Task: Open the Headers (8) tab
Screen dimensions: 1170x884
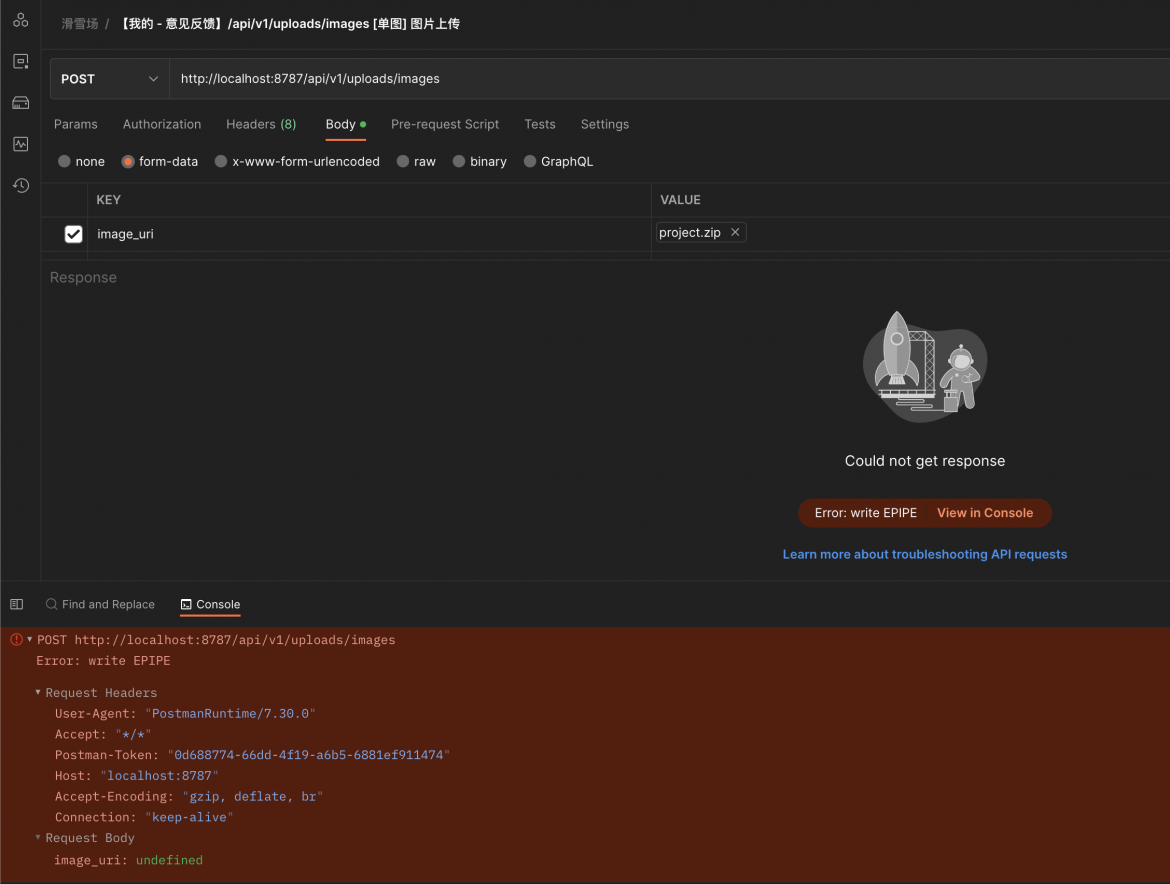Action: 261,124
